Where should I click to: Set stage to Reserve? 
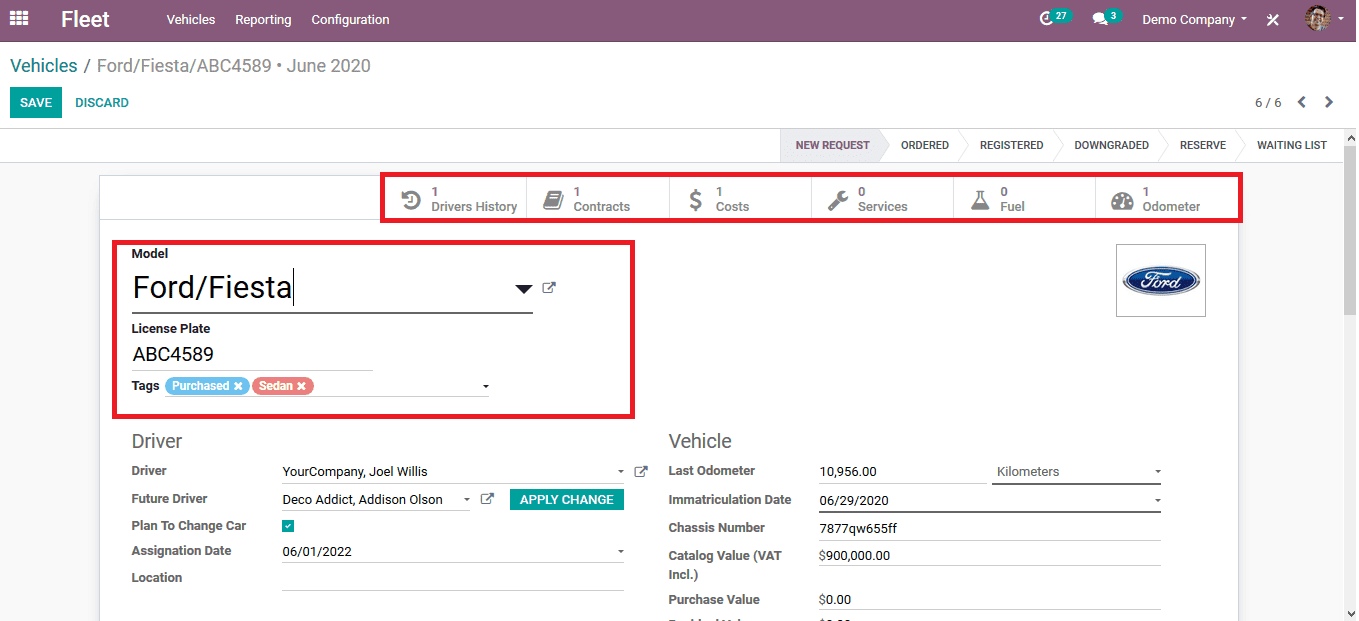click(x=1202, y=145)
